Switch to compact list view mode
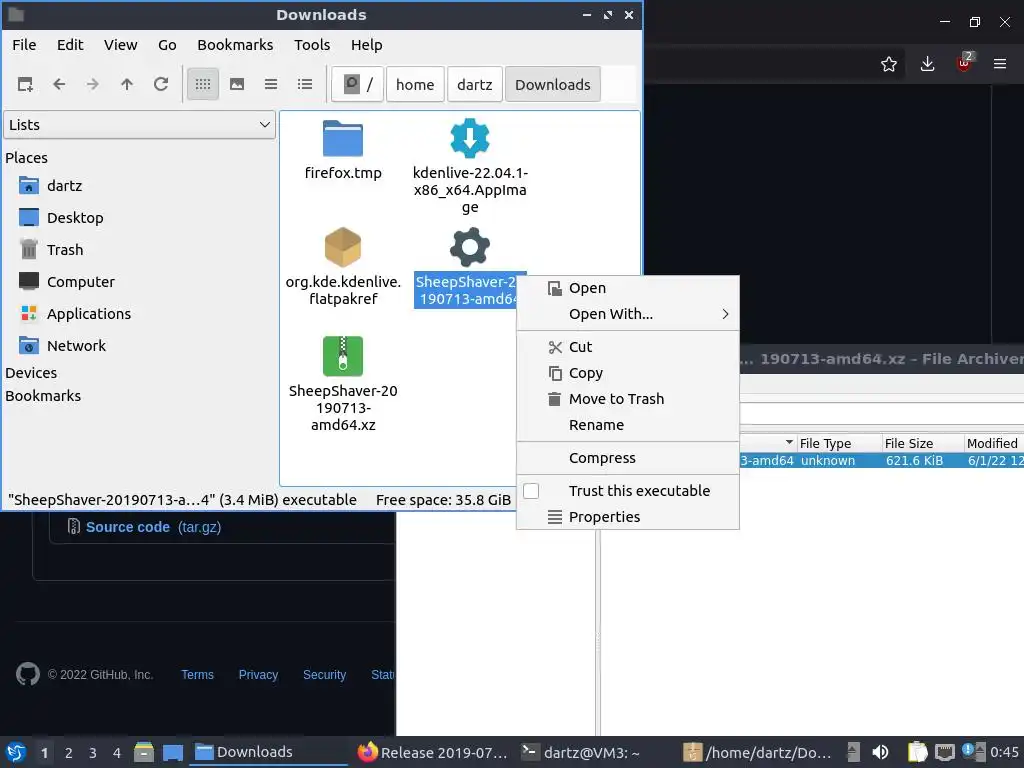The height and width of the screenshot is (768, 1024). pyautogui.click(x=271, y=84)
